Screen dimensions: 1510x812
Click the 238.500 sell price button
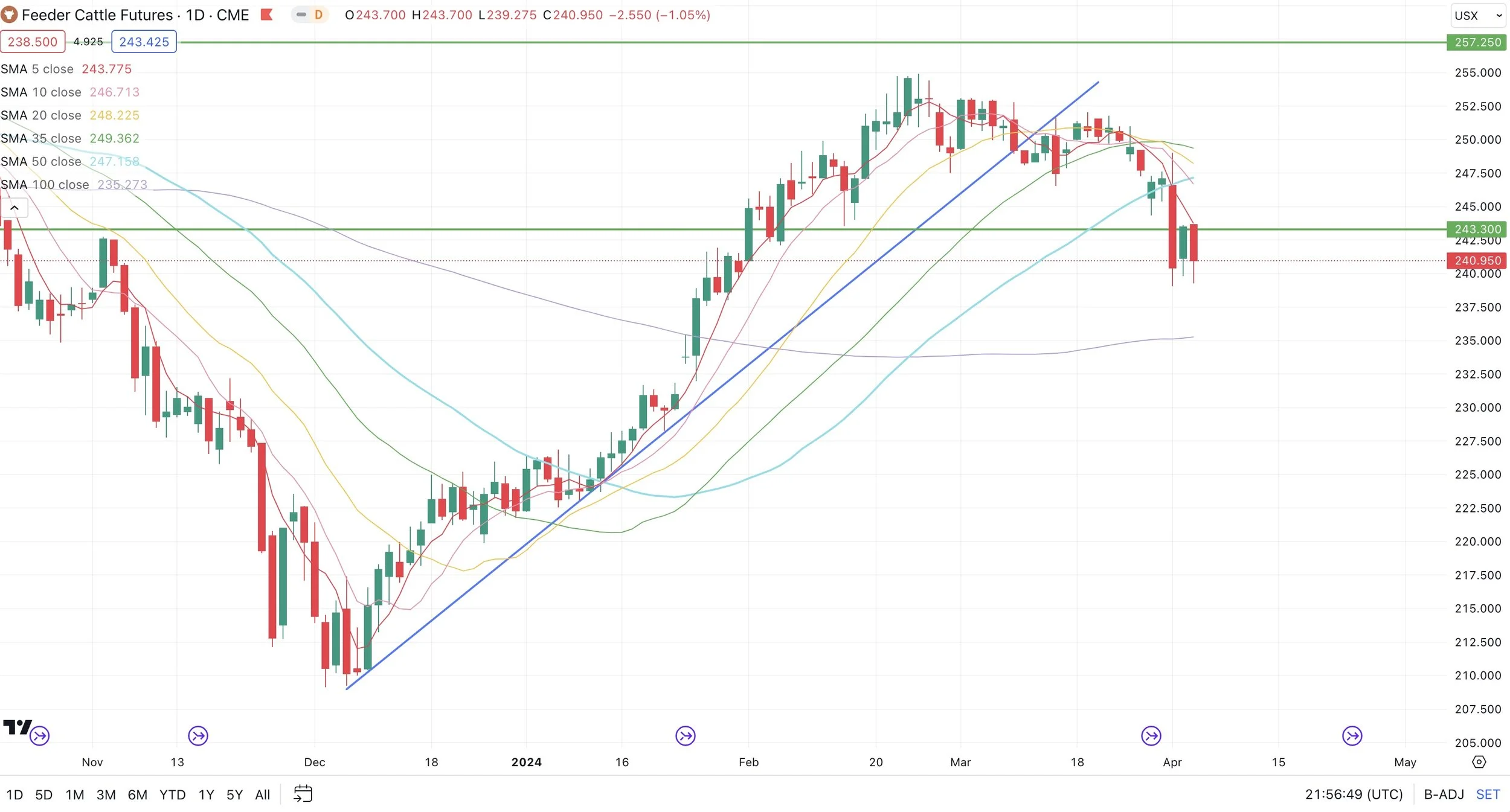point(33,42)
